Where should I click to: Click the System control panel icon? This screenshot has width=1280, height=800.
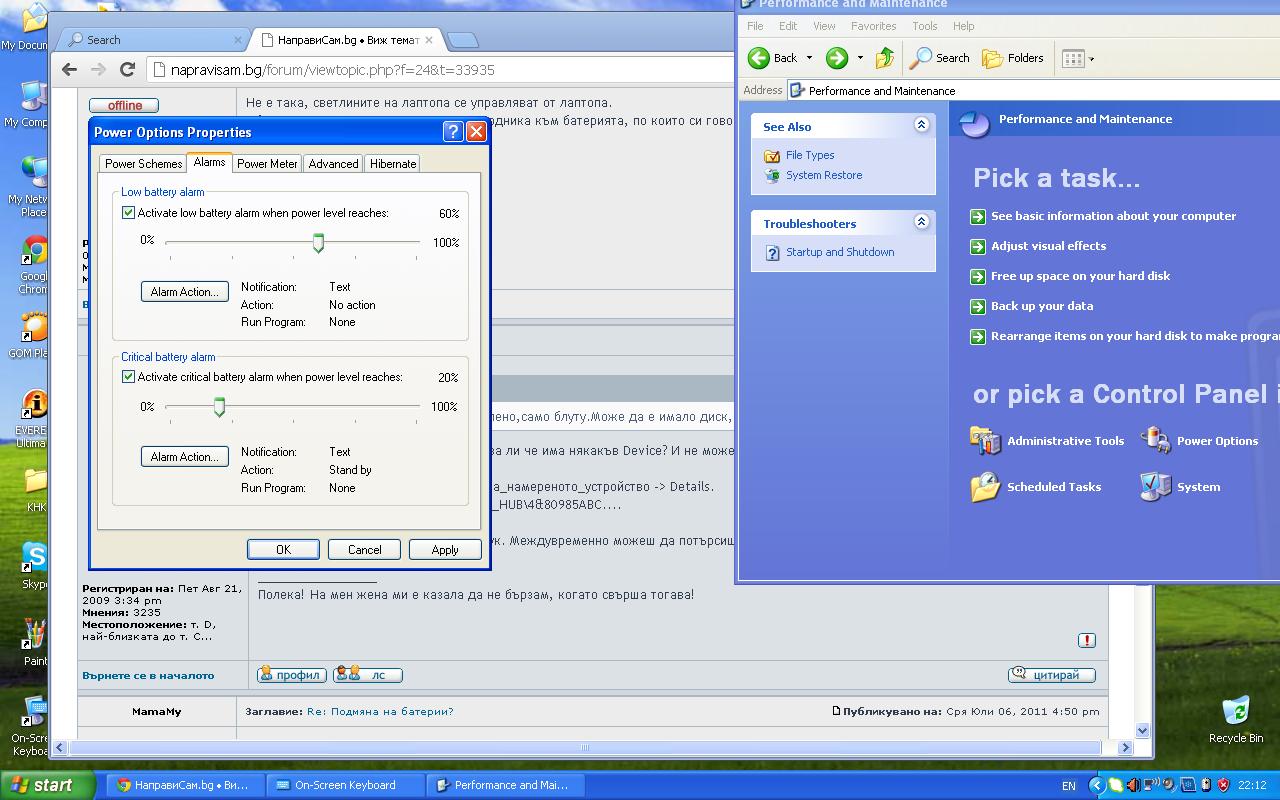[1156, 487]
